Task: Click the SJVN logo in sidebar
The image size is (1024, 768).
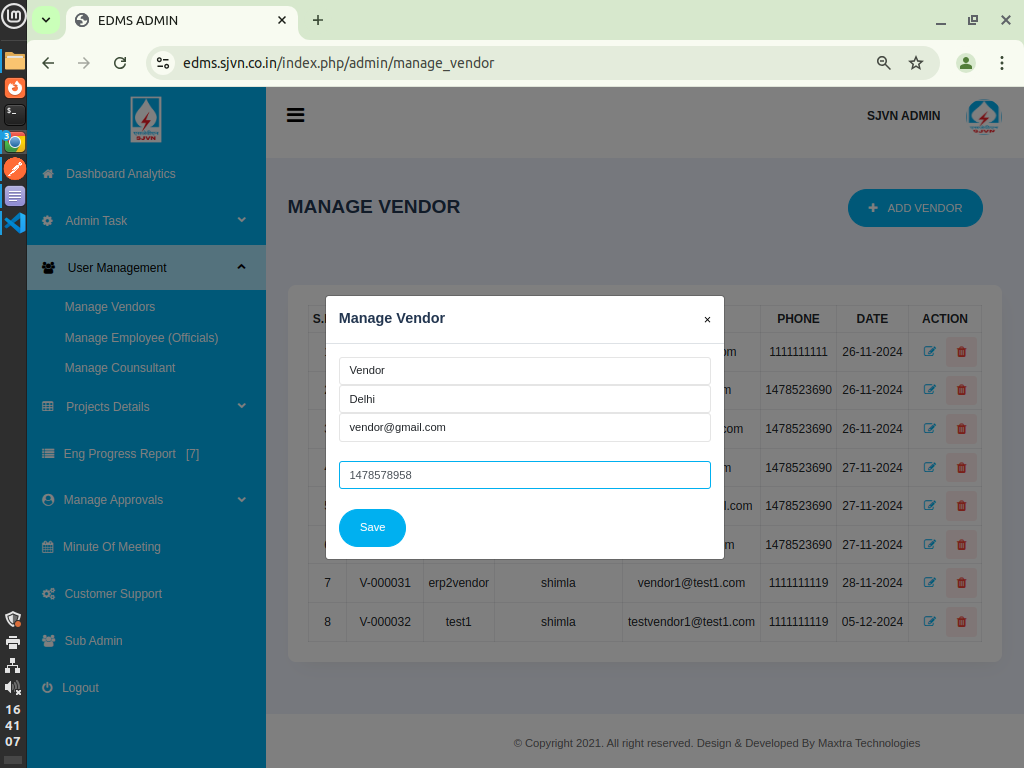Action: click(x=146, y=119)
